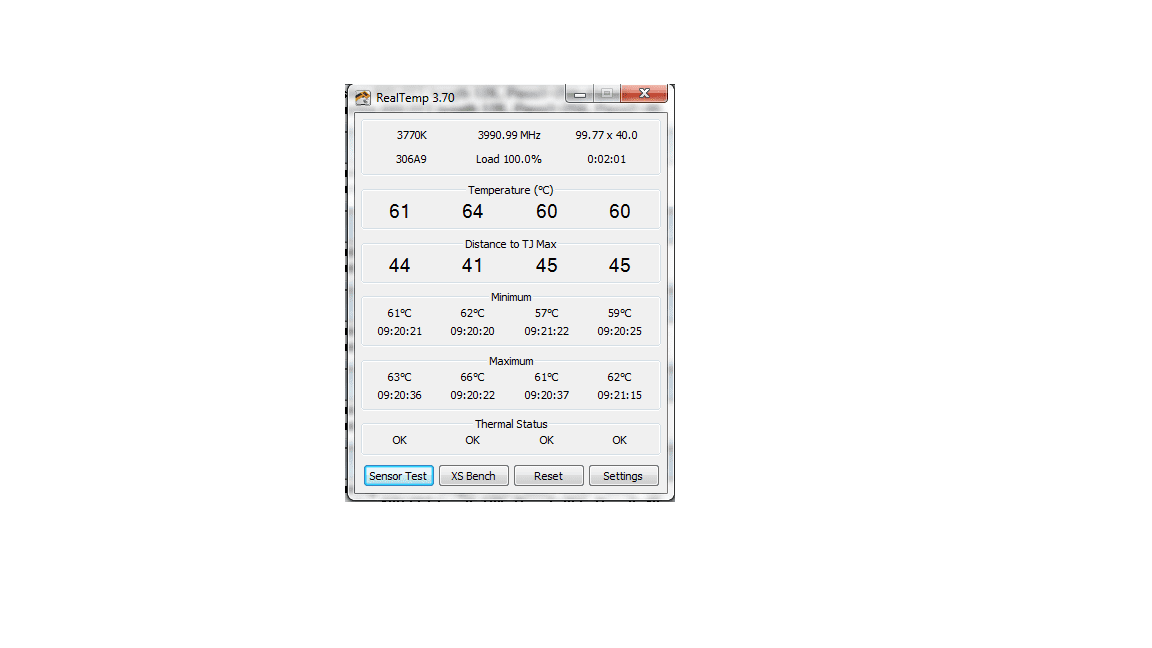Click the maximum timestamp 09:21:15
1152x648 pixels.
pyautogui.click(x=619, y=395)
